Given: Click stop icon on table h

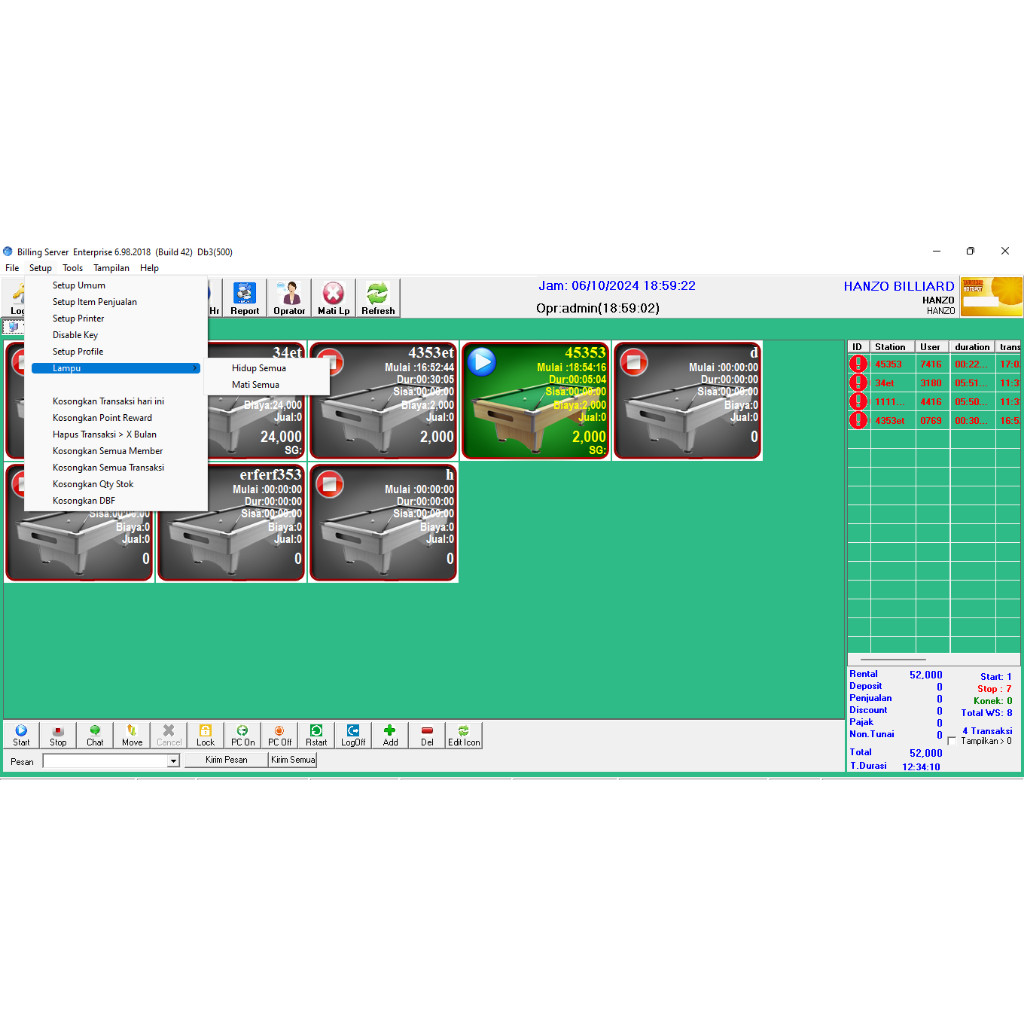Looking at the screenshot, I should click(x=330, y=484).
